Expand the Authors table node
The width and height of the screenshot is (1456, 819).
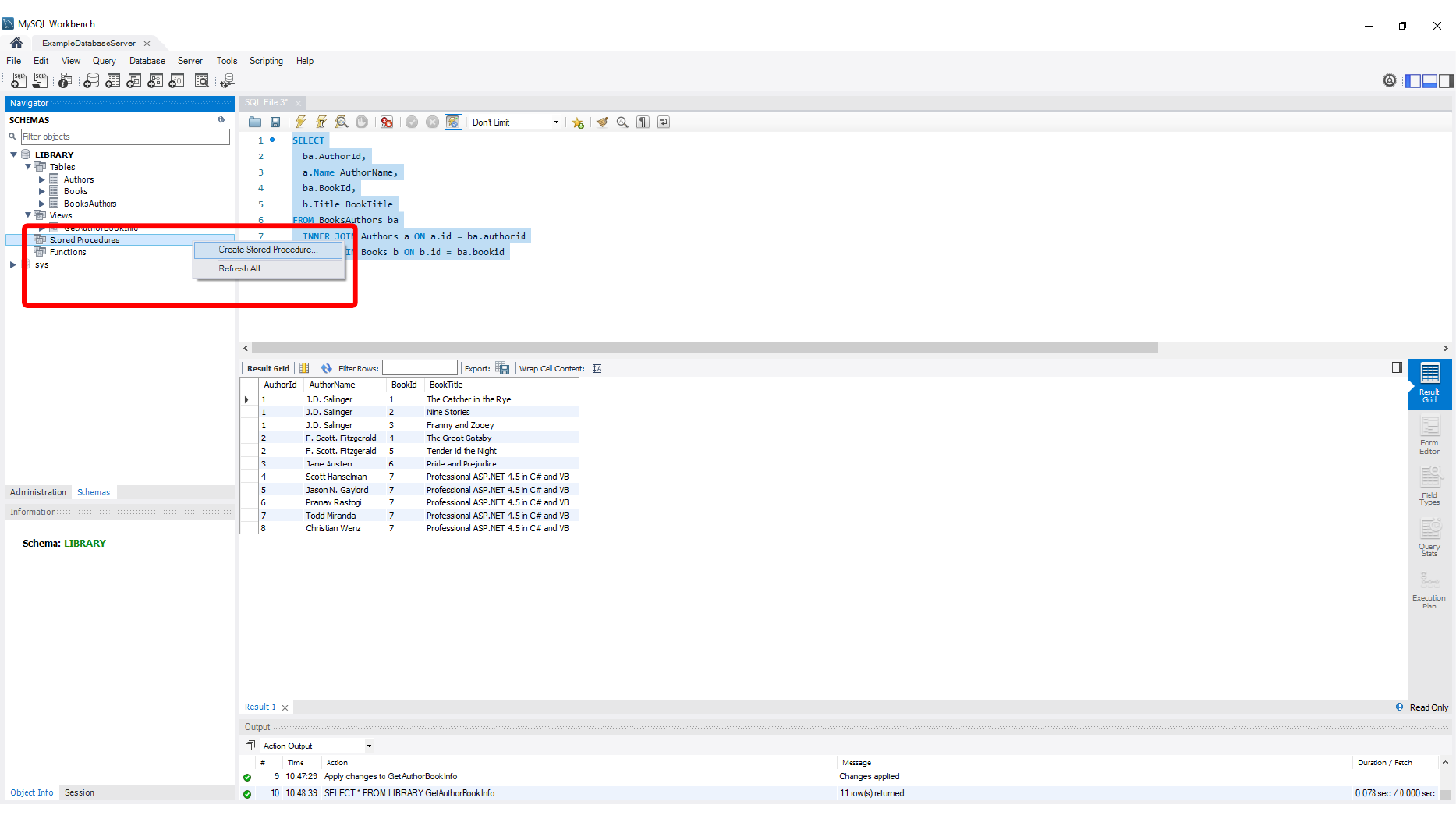[x=42, y=179]
